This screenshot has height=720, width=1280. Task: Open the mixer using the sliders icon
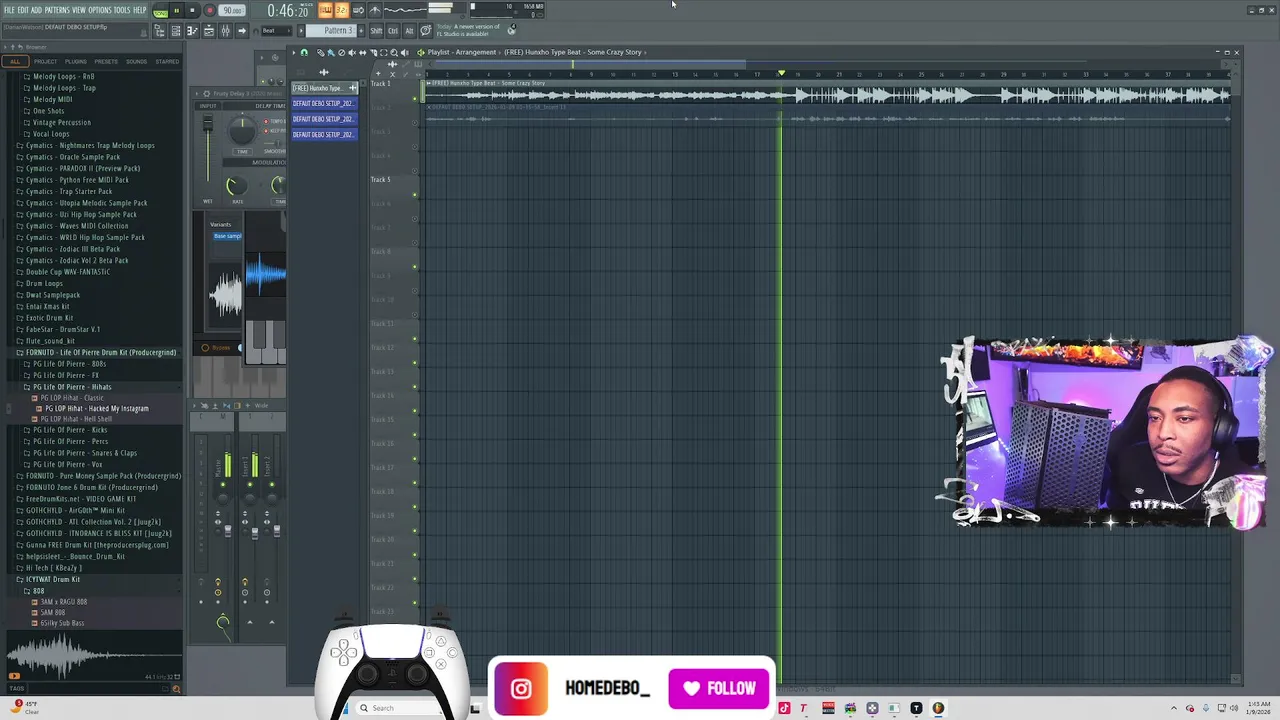(x=225, y=31)
